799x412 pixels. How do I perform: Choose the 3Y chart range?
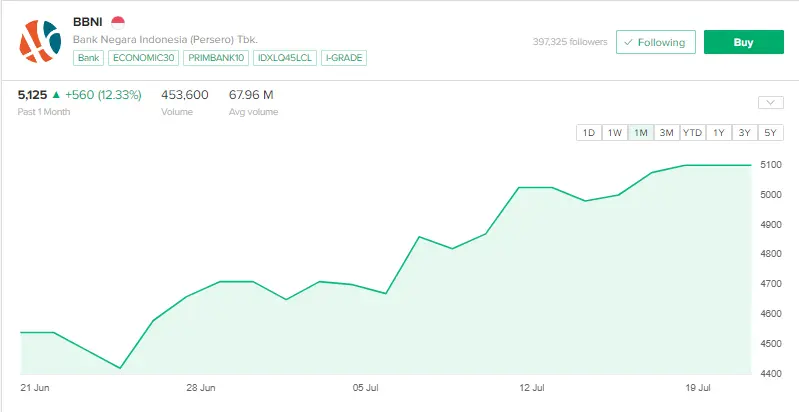(x=744, y=133)
